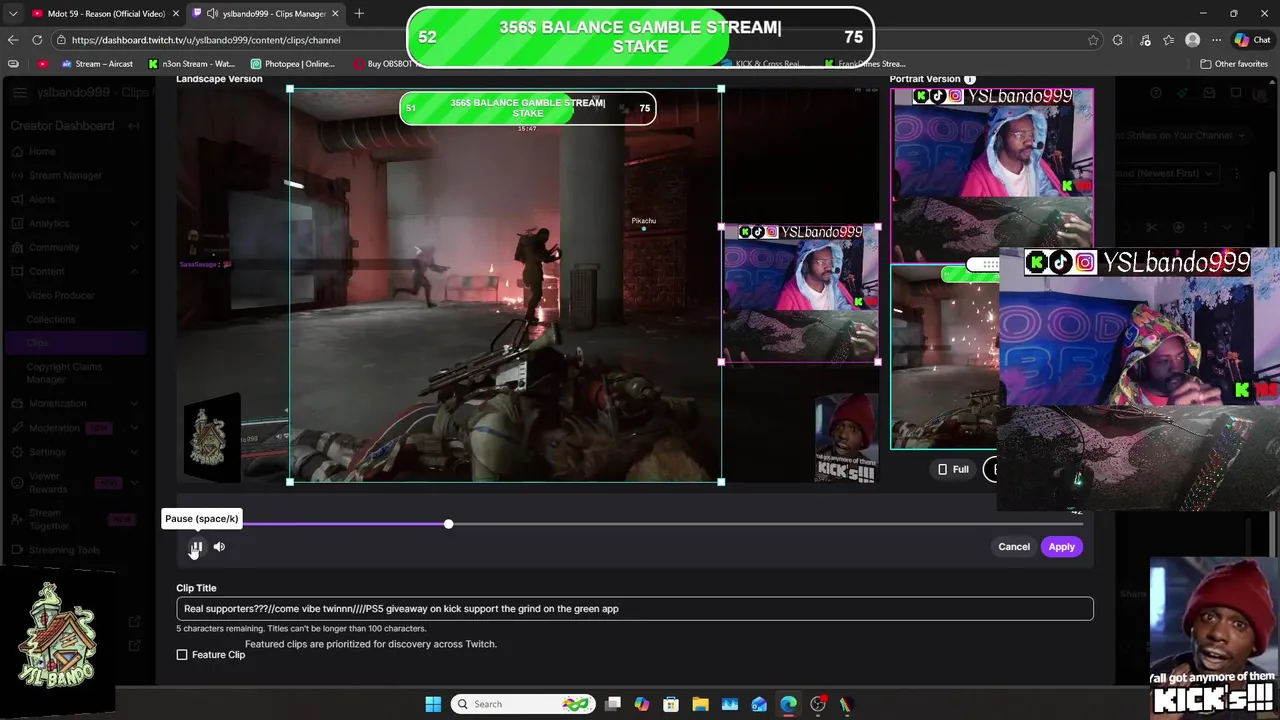
Task: Click the Apply button
Action: click(1061, 547)
